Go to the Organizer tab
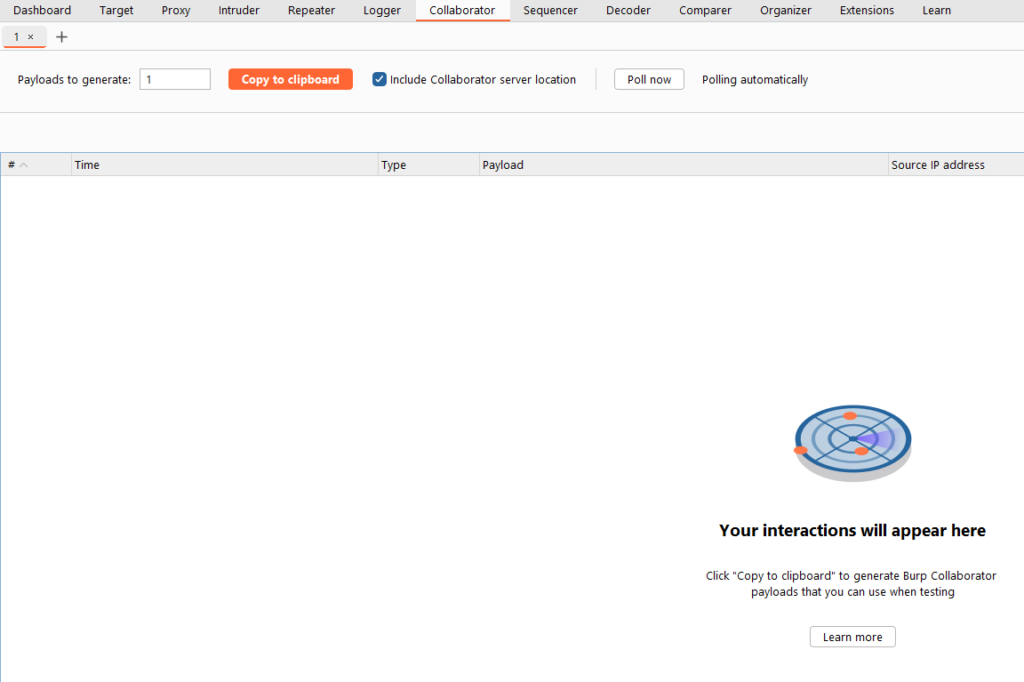 785,10
